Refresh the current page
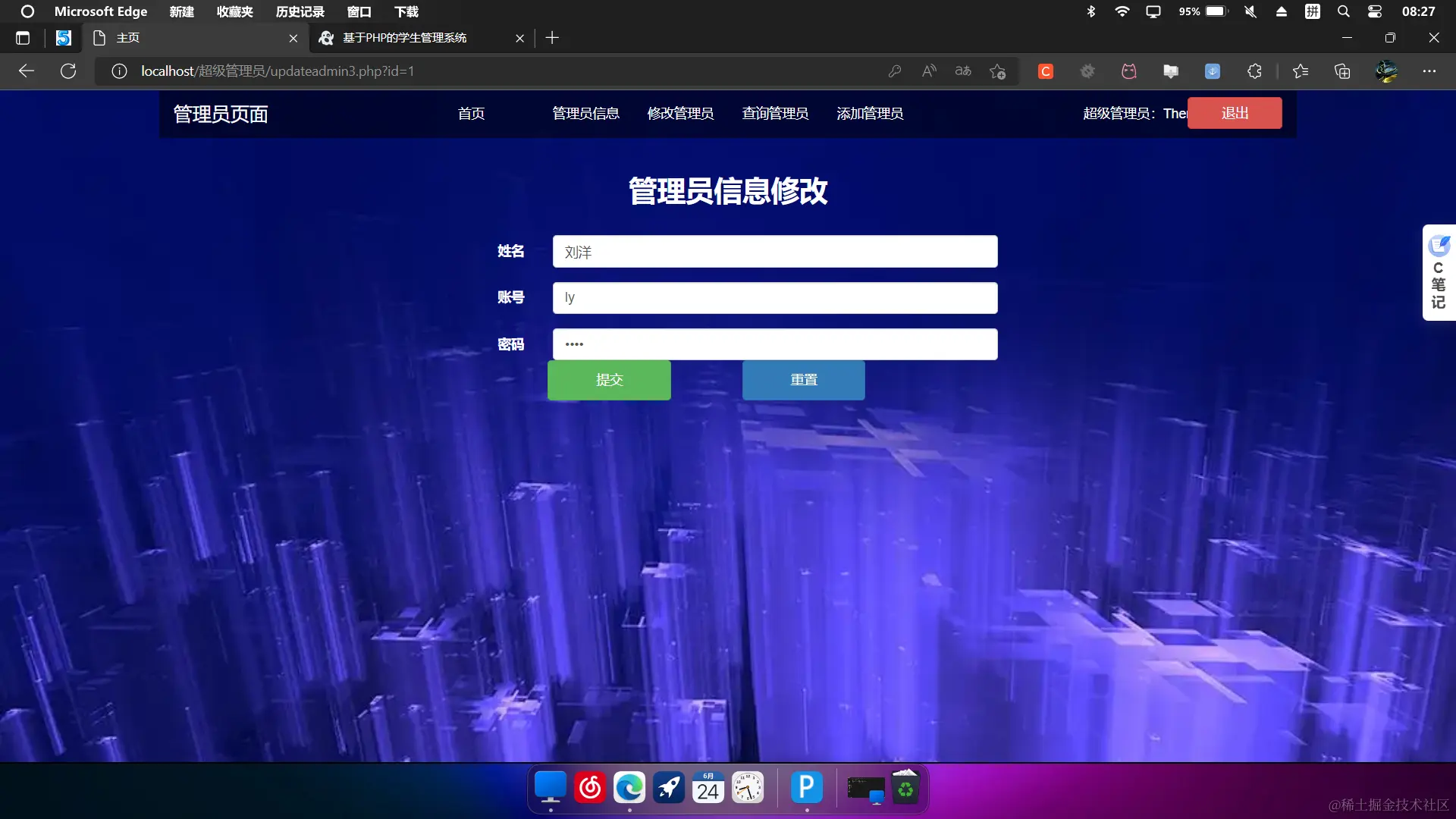Viewport: 1456px width, 819px height. [x=68, y=71]
